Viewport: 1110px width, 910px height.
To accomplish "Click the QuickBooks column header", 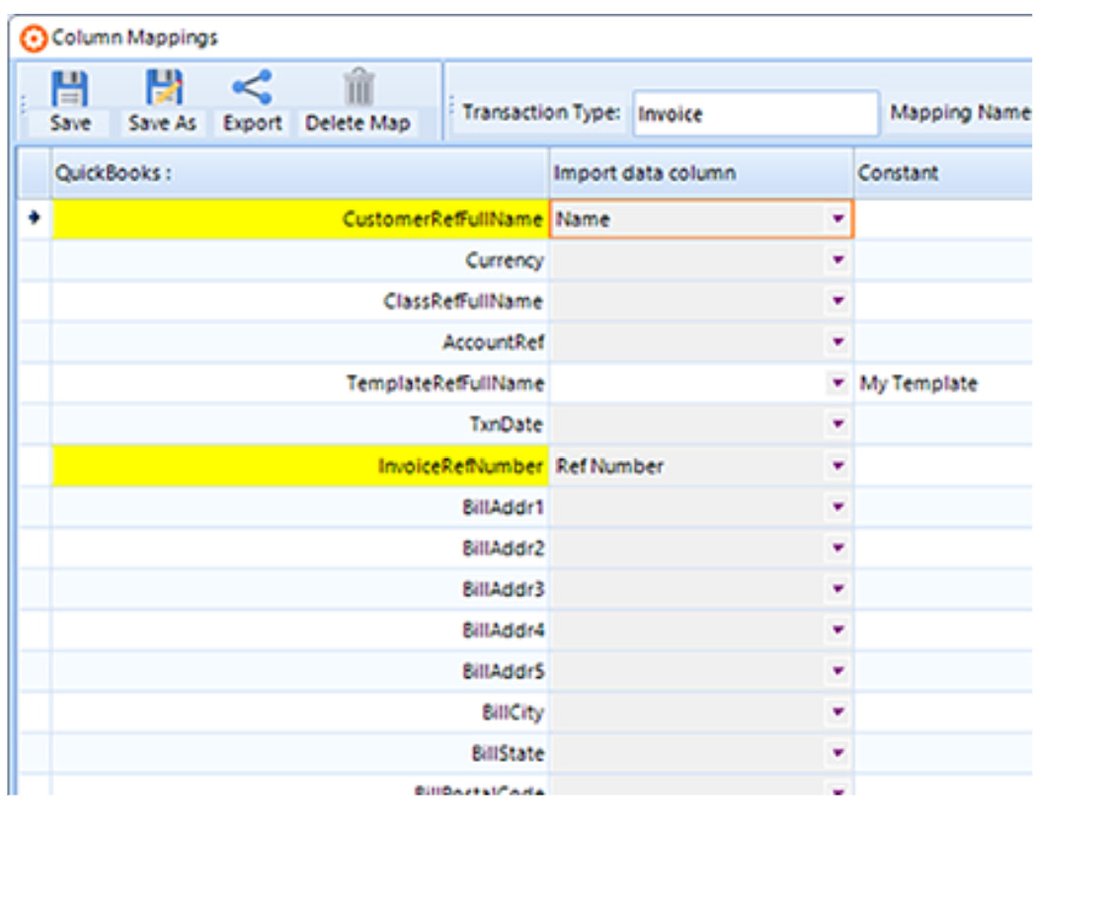I will pos(299,173).
